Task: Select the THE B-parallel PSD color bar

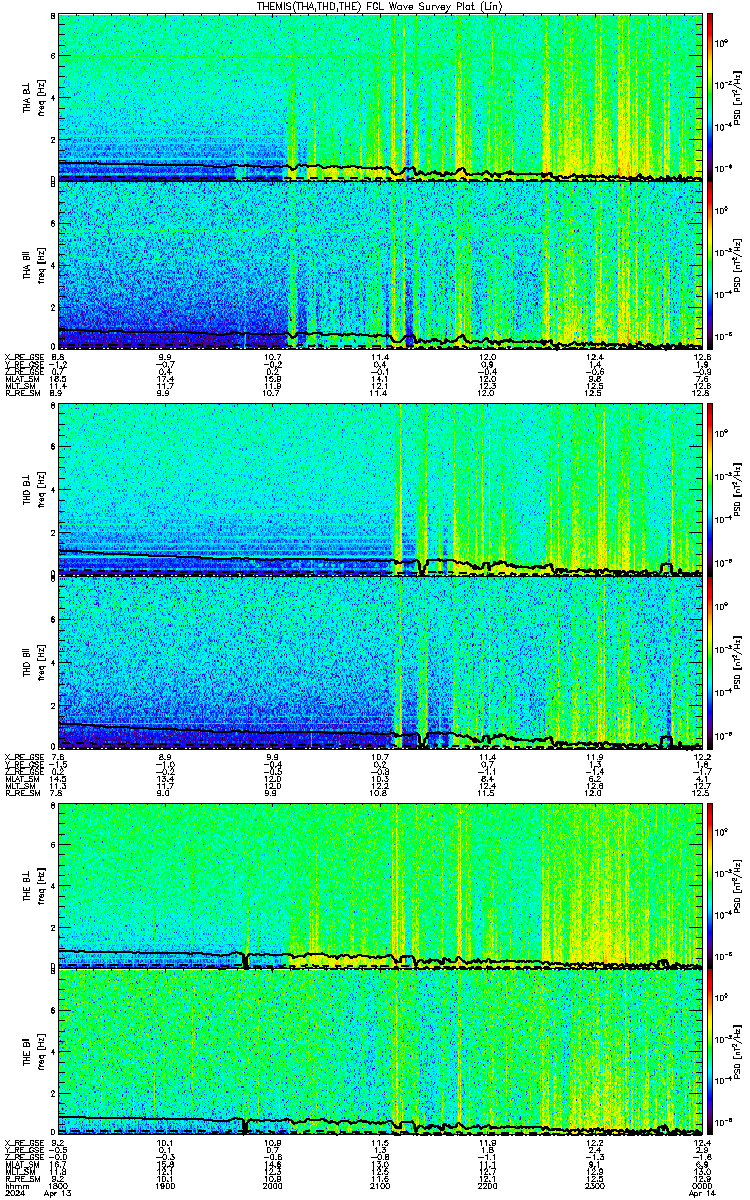Action: tap(710, 1052)
